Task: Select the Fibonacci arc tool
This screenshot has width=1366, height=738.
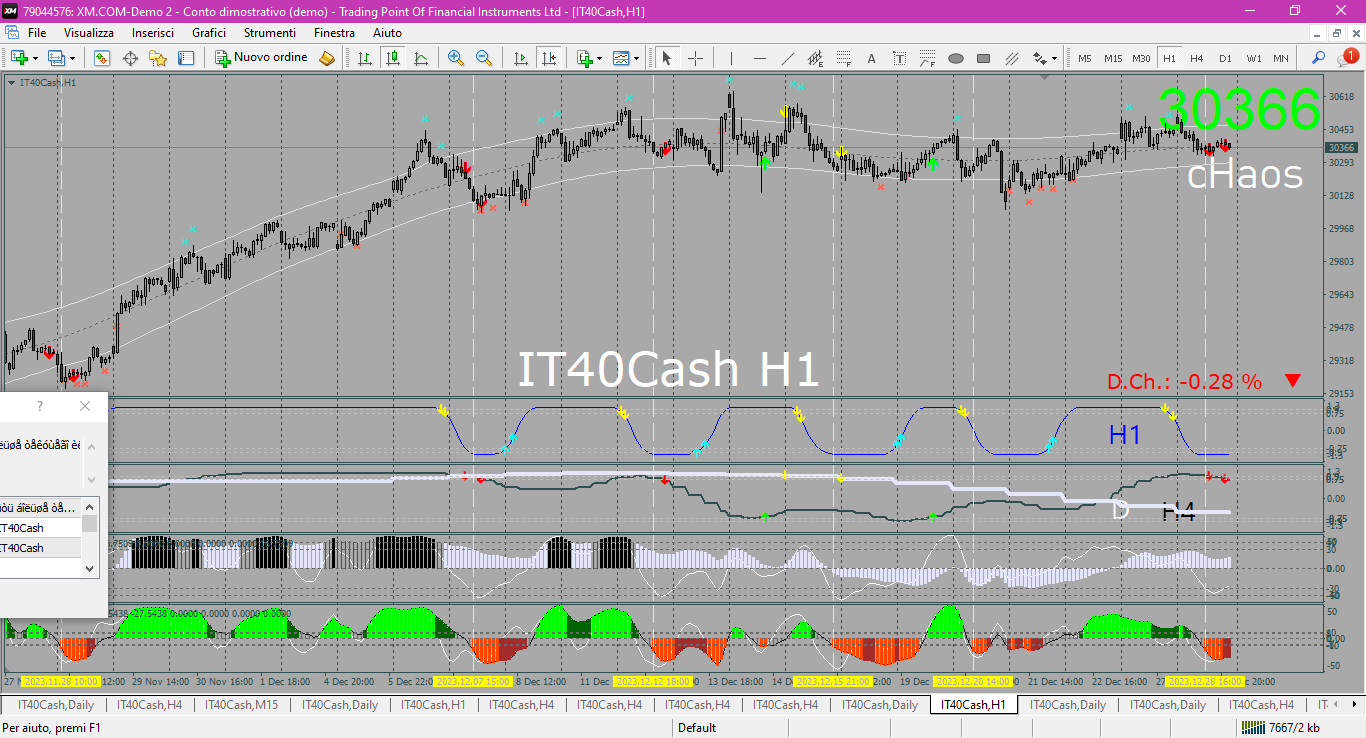Action: 927,58
